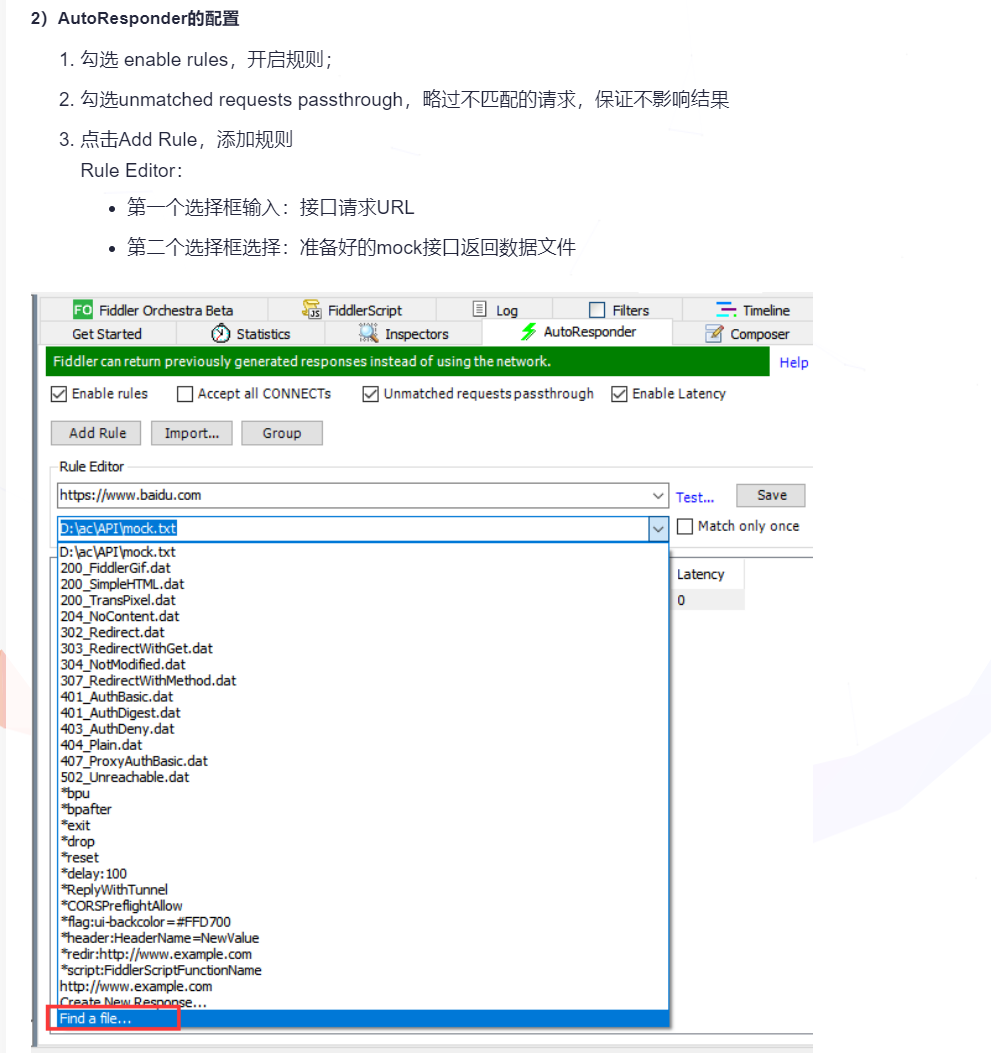Open the Composer tab
991x1053 pixels.
pyautogui.click(x=743, y=334)
